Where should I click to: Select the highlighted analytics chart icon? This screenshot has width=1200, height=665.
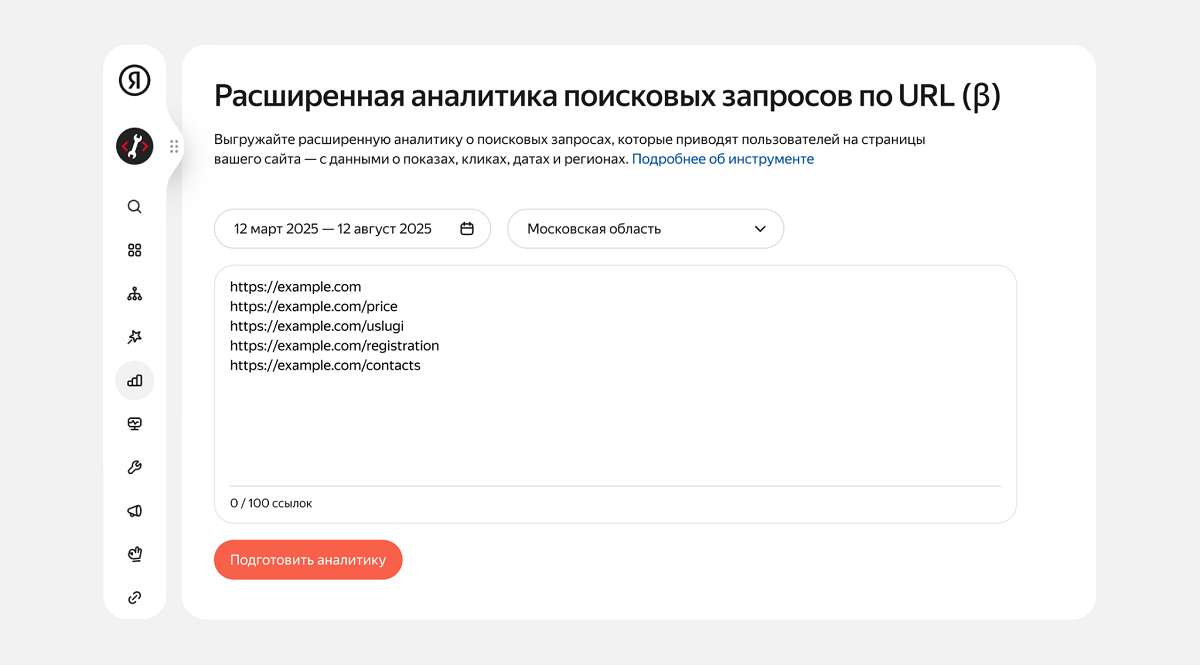tap(134, 380)
